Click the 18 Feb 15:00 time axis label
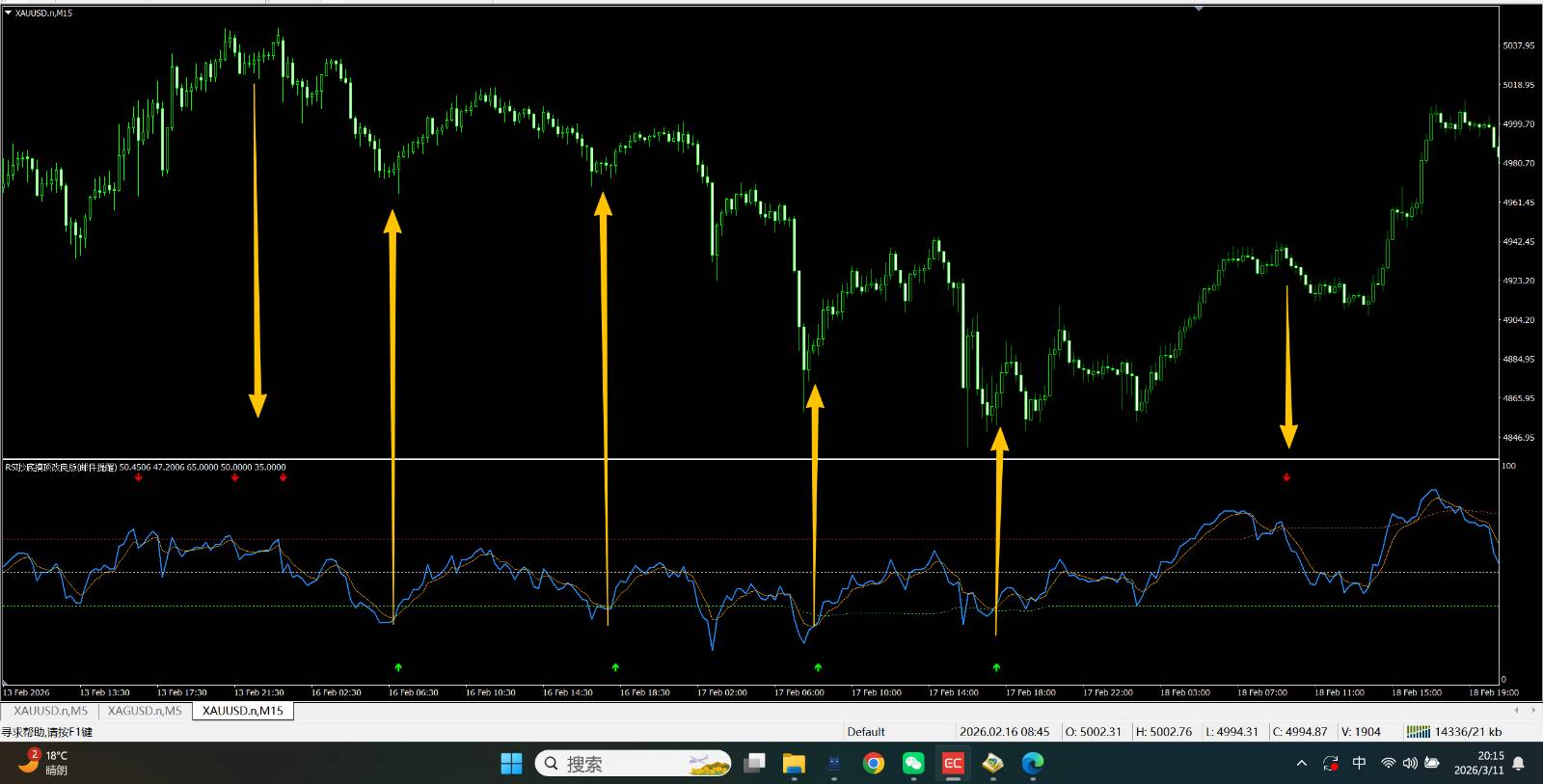 (1416, 692)
